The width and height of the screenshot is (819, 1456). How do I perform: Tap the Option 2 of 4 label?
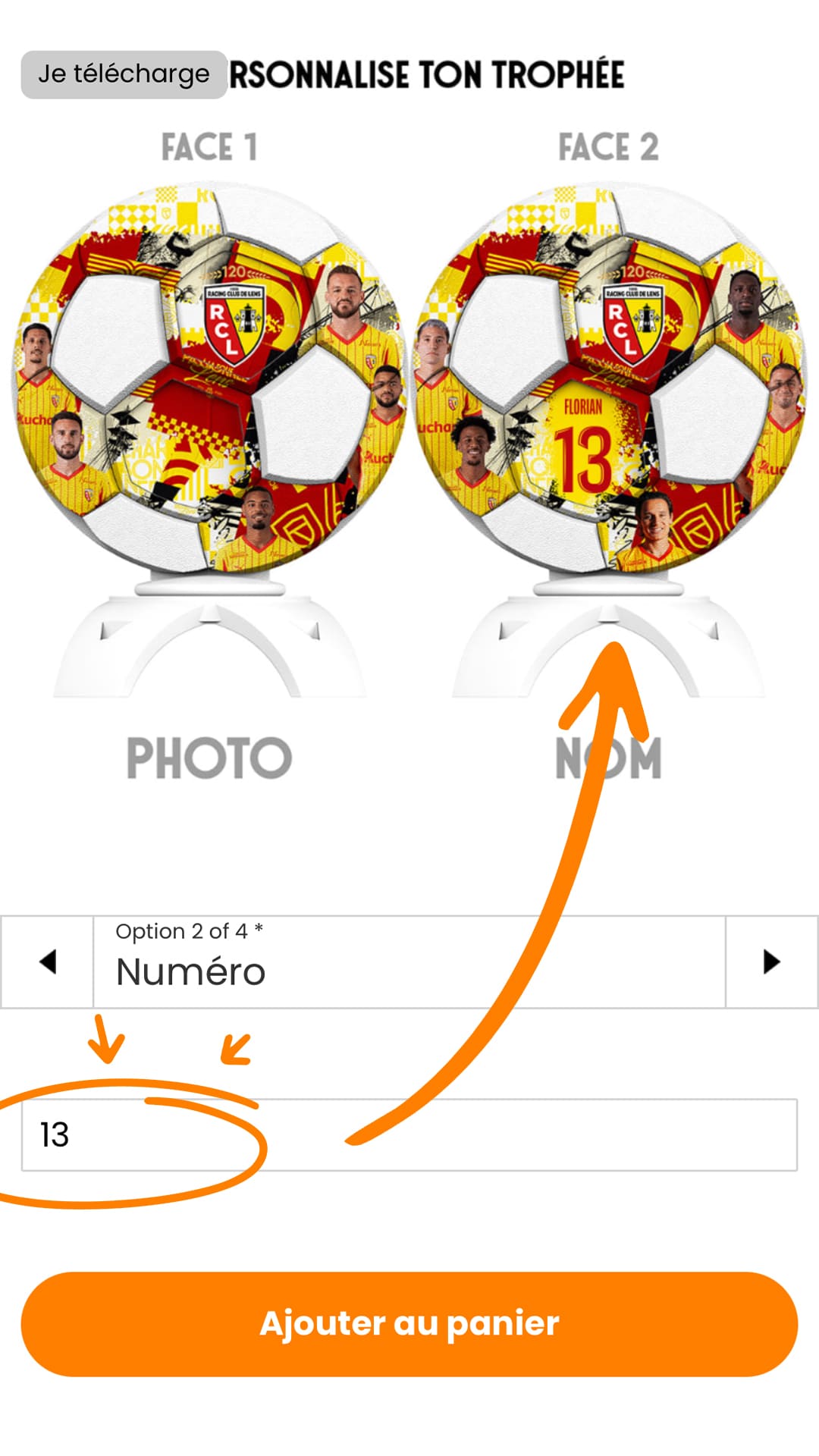click(189, 931)
